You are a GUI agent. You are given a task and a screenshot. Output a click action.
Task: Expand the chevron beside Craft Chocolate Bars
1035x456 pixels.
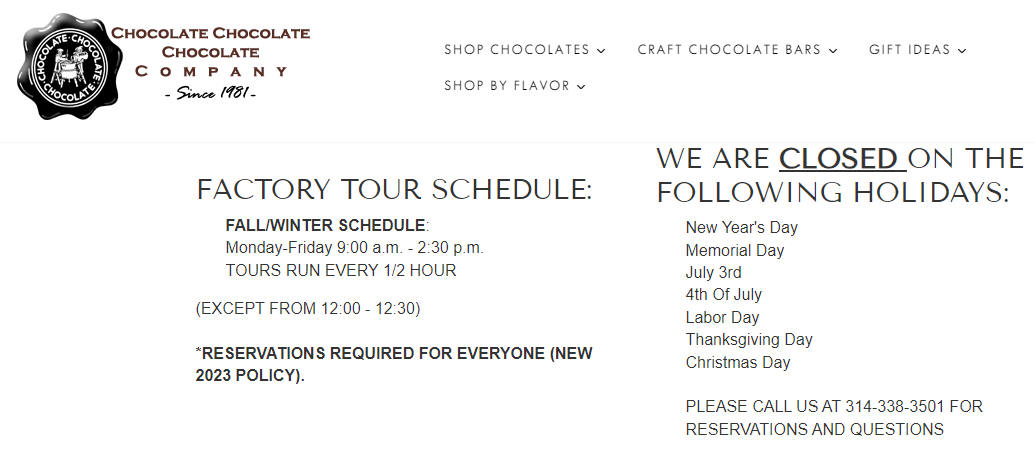(x=832, y=51)
